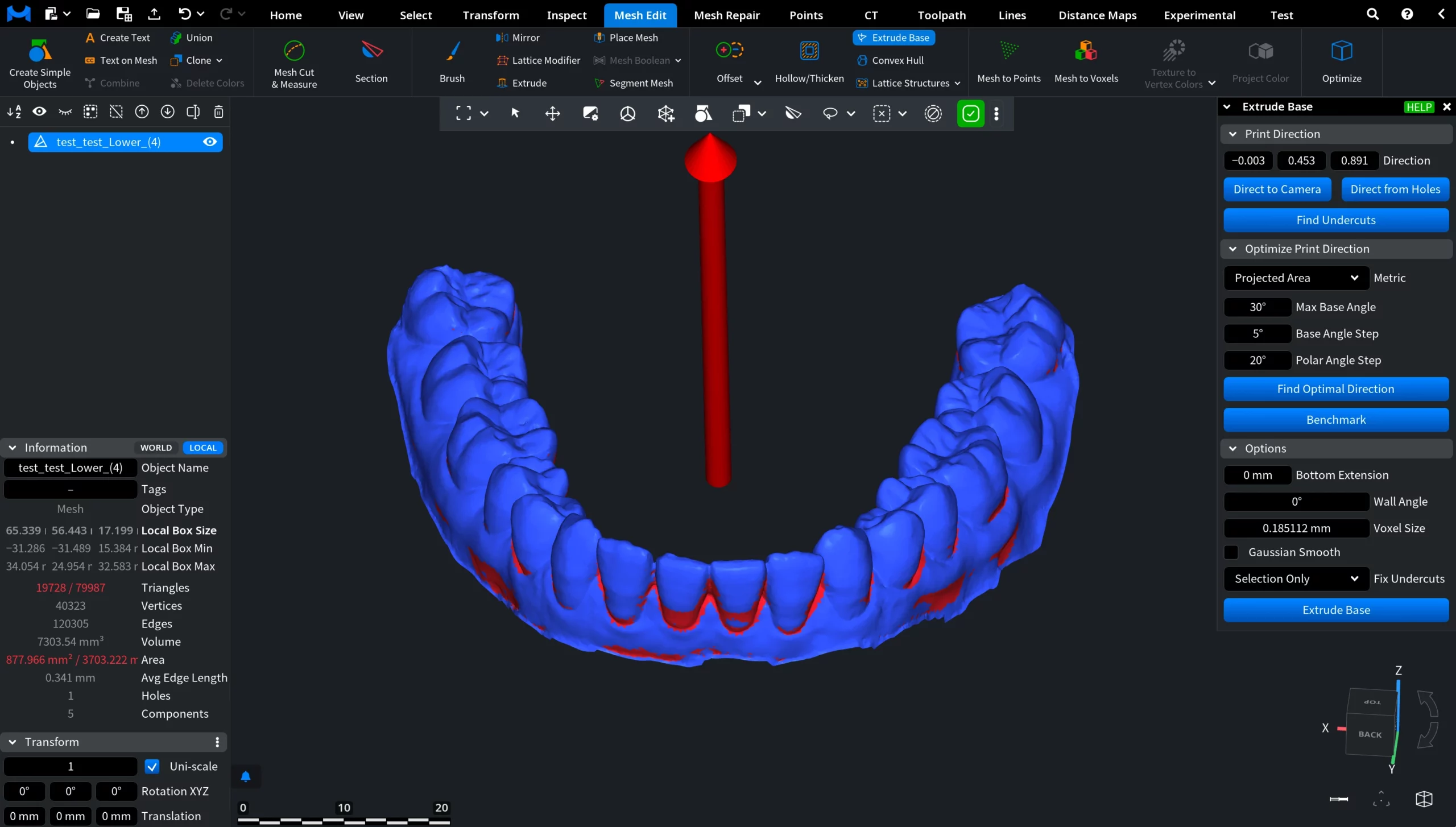Switch to the Mesh Repair tab

(x=726, y=15)
